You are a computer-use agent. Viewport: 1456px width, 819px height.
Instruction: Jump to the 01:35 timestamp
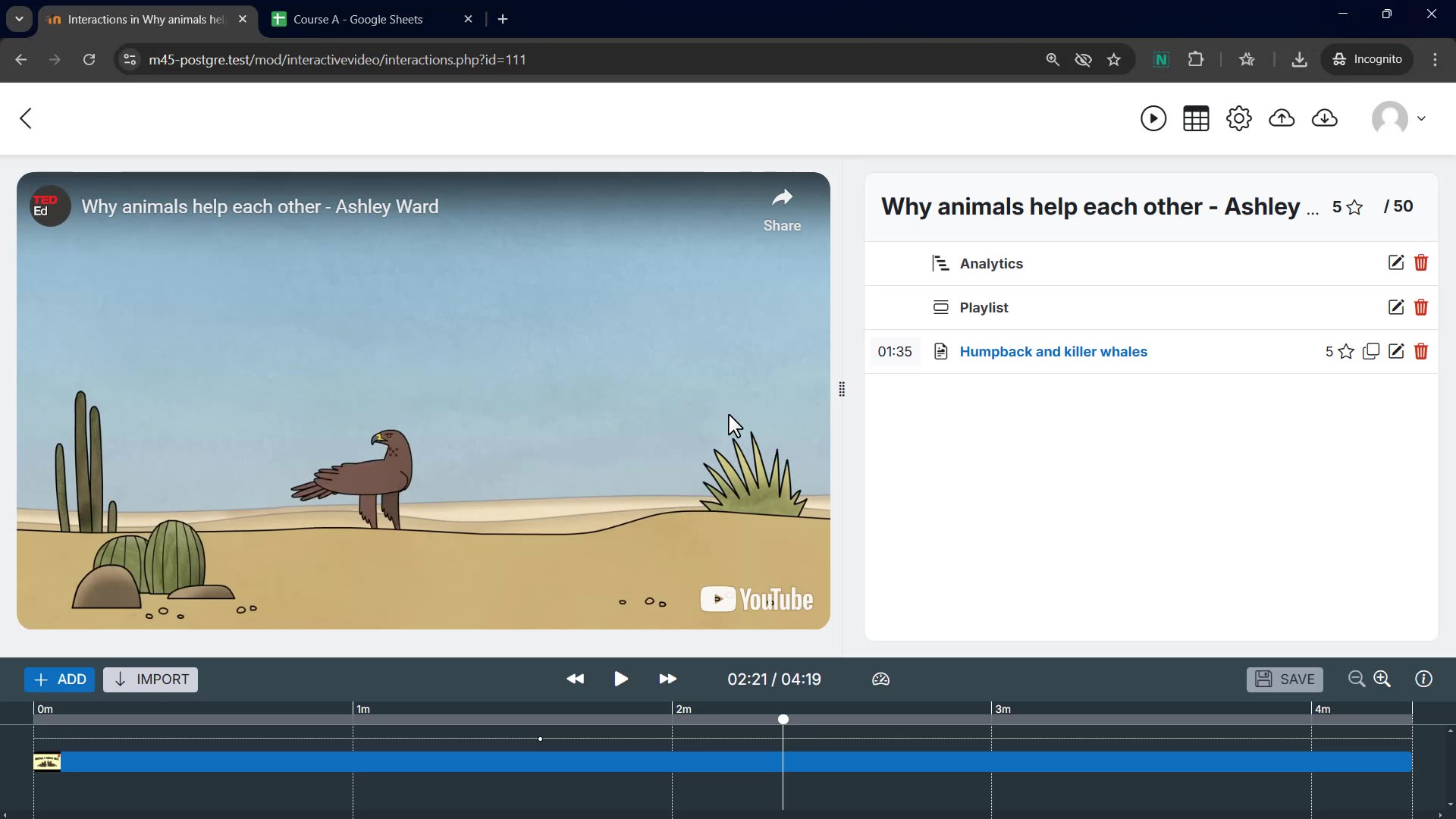[895, 351]
